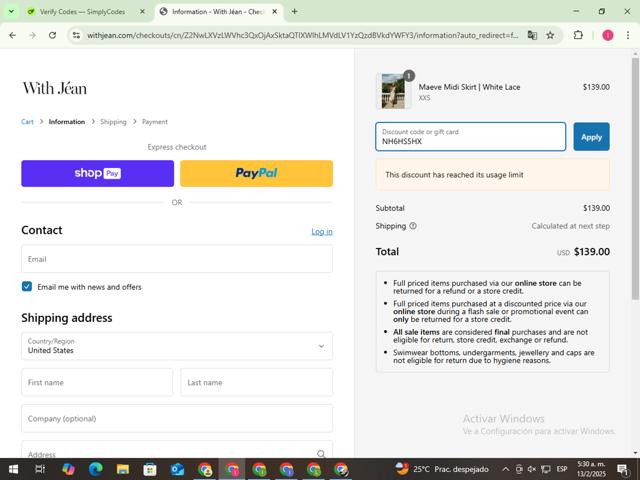This screenshot has width=640, height=480.
Task: Open a new browser tab
Action: click(x=294, y=11)
